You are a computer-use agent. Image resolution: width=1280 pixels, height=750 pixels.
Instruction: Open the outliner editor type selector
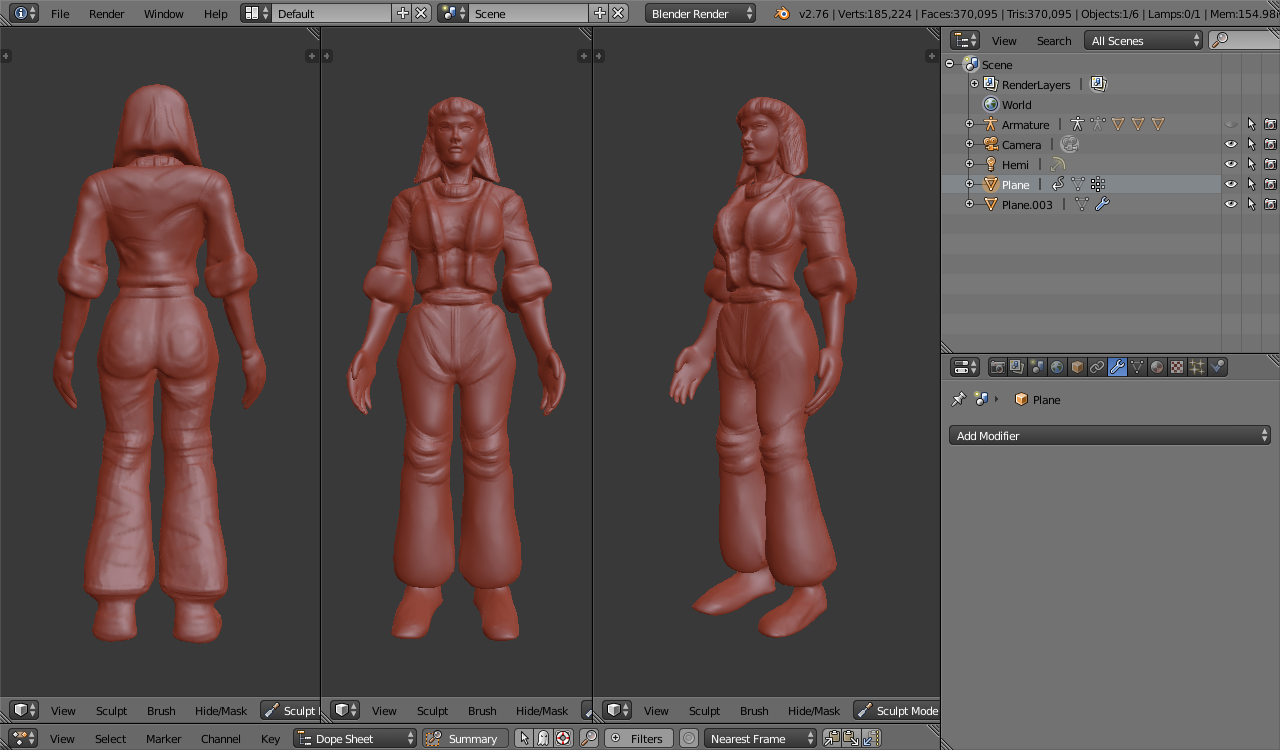[x=965, y=40]
